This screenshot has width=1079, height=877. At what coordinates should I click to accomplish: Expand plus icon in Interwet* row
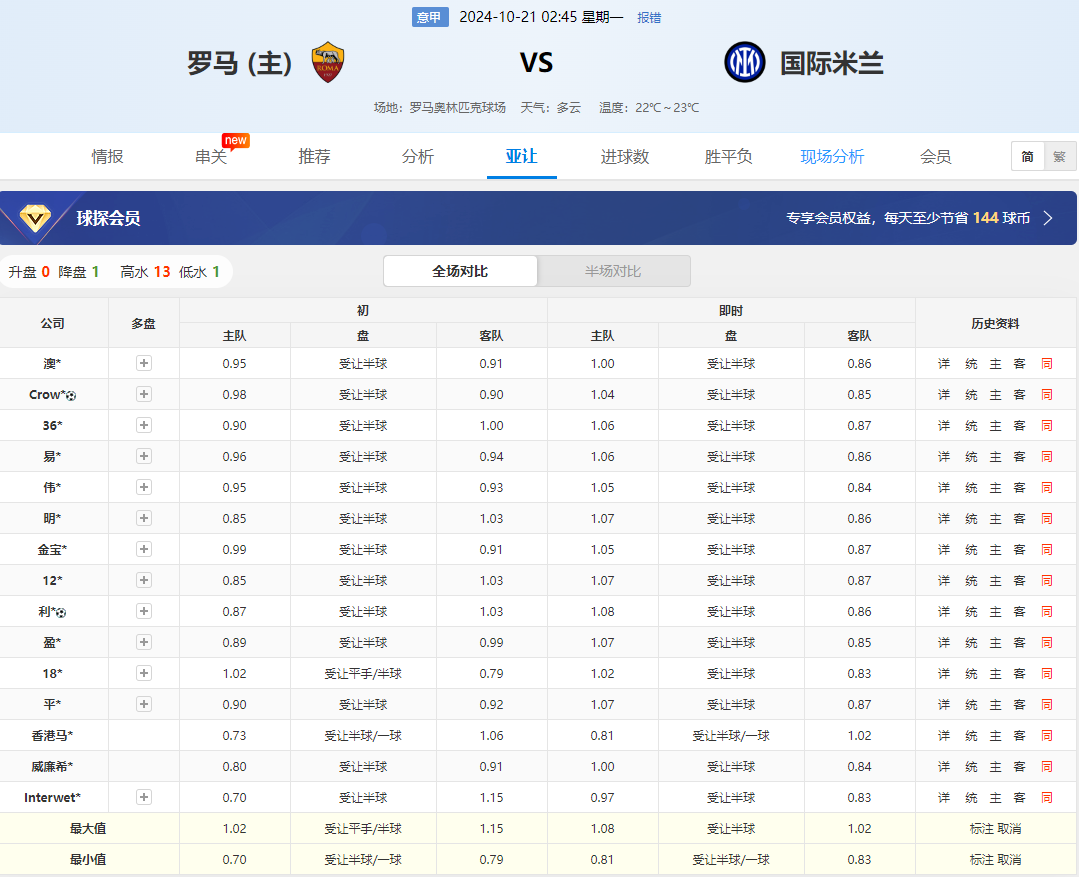(144, 798)
